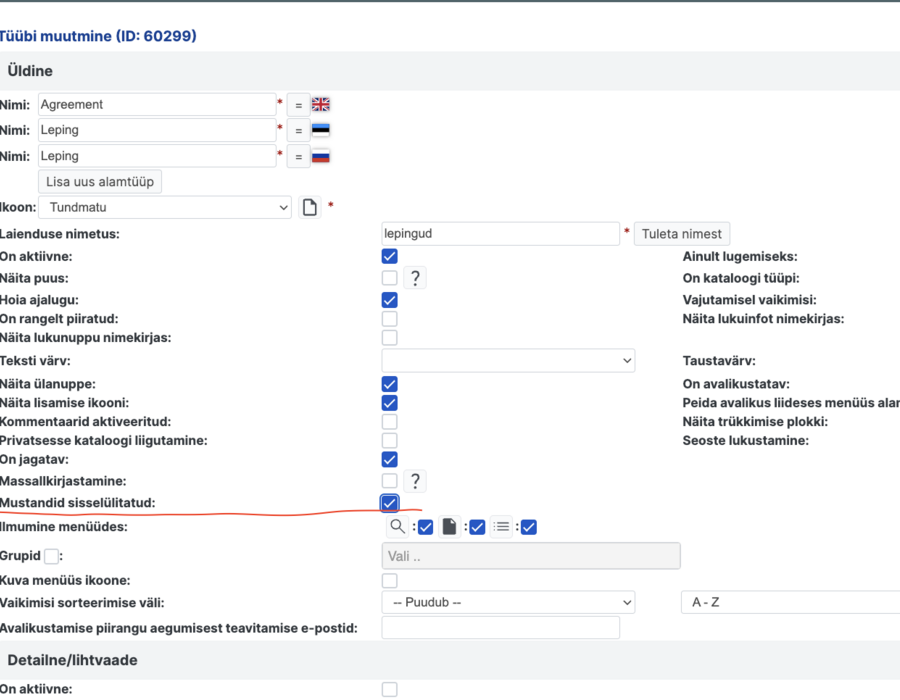Click equals button beside the Estonian flag
The width and height of the screenshot is (900, 700).
pos(298,130)
